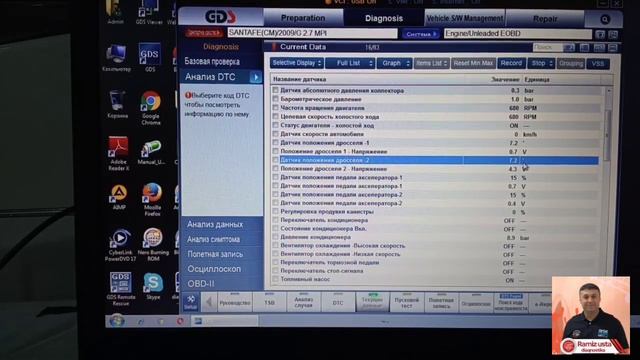Click the search go icon beside Поиск field
Screen dimensions: 640x360
point(569,48)
